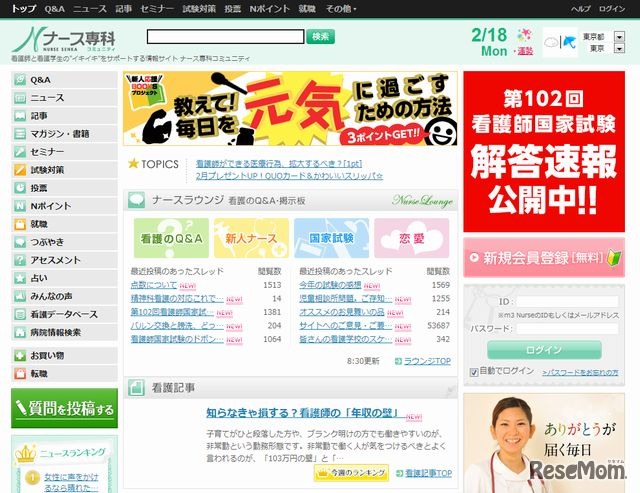Click the 元気に過ごすための方法 banner
This screenshot has height=493, width=640.
290,109
